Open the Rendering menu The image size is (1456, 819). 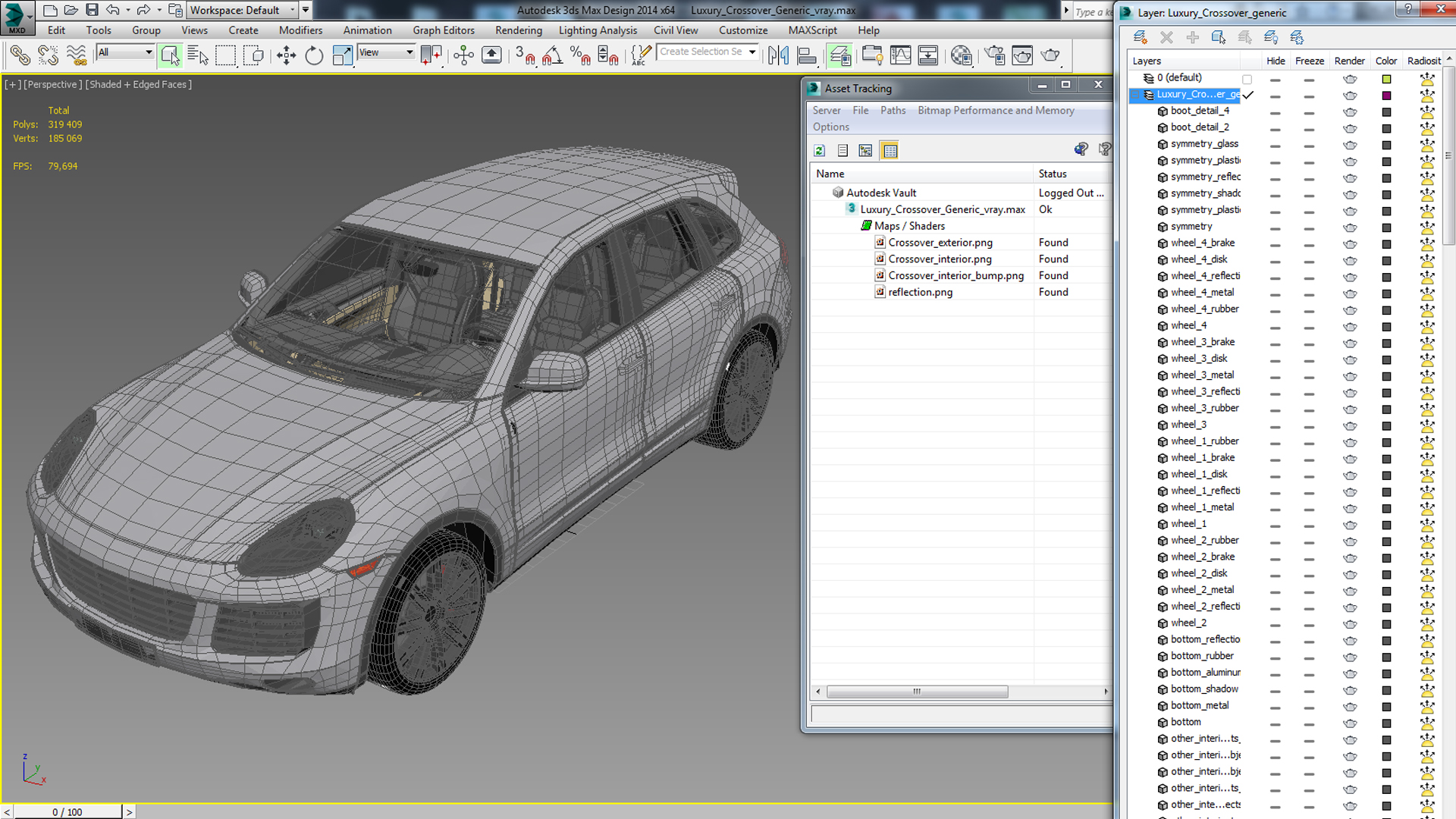coord(519,30)
